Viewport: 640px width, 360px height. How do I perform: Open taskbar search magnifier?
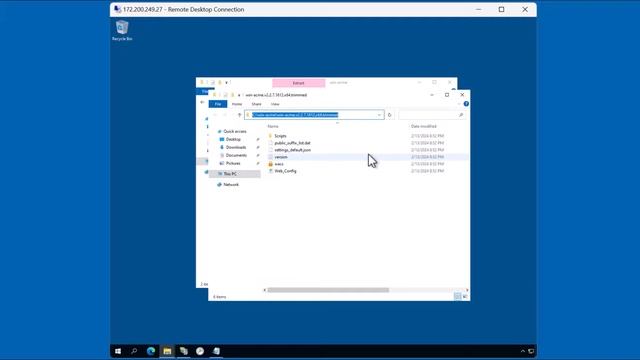tap(134, 351)
